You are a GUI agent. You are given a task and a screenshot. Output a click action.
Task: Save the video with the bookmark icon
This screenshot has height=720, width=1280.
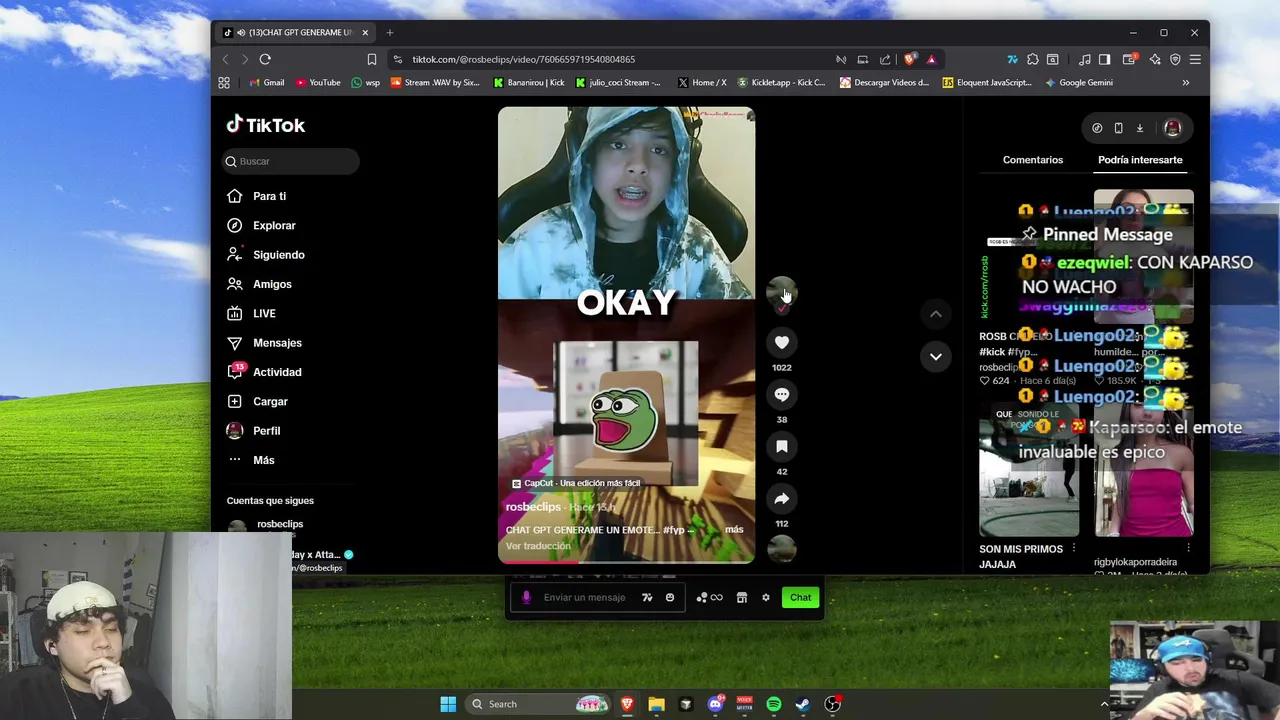point(782,447)
